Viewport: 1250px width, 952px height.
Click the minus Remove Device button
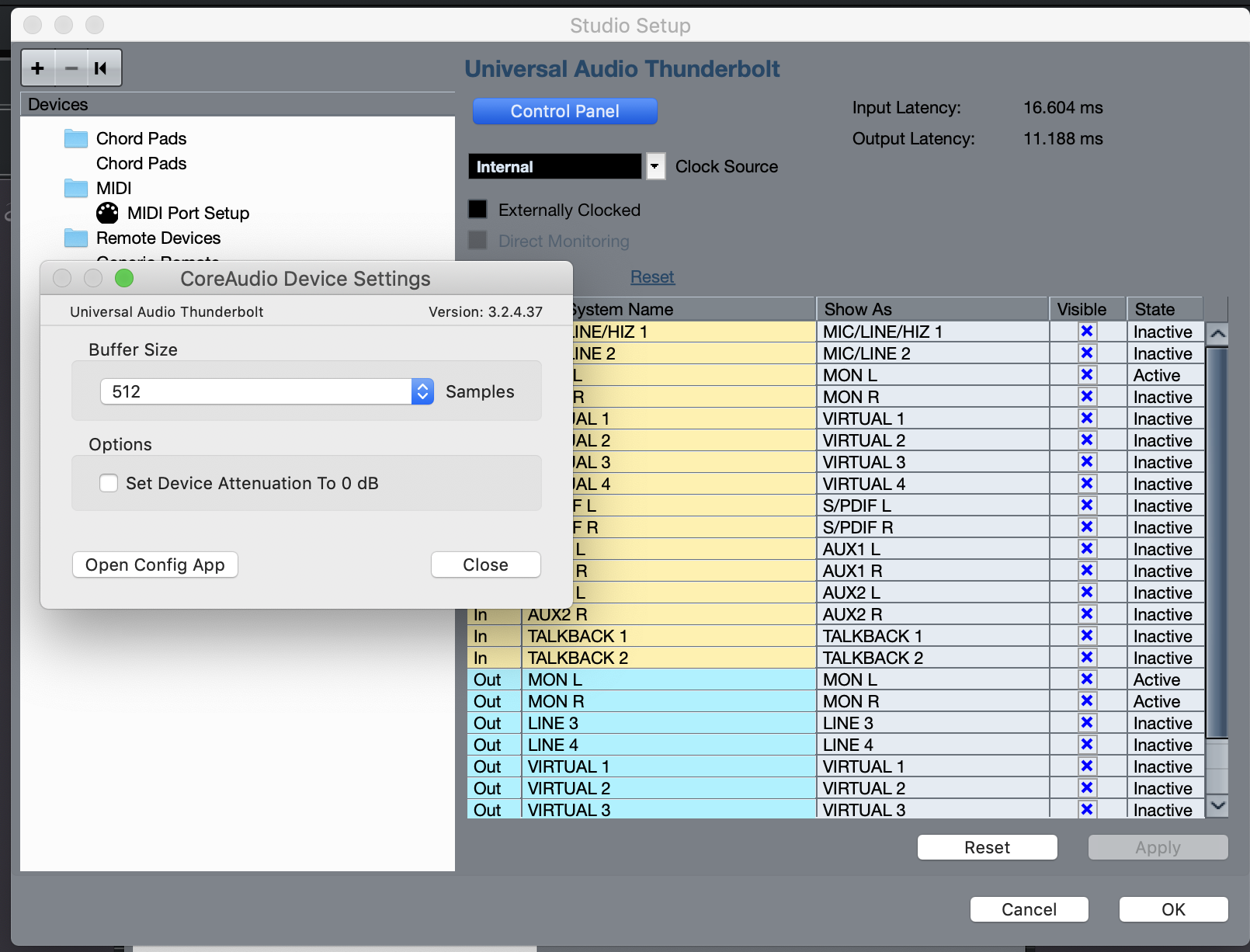[x=71, y=68]
